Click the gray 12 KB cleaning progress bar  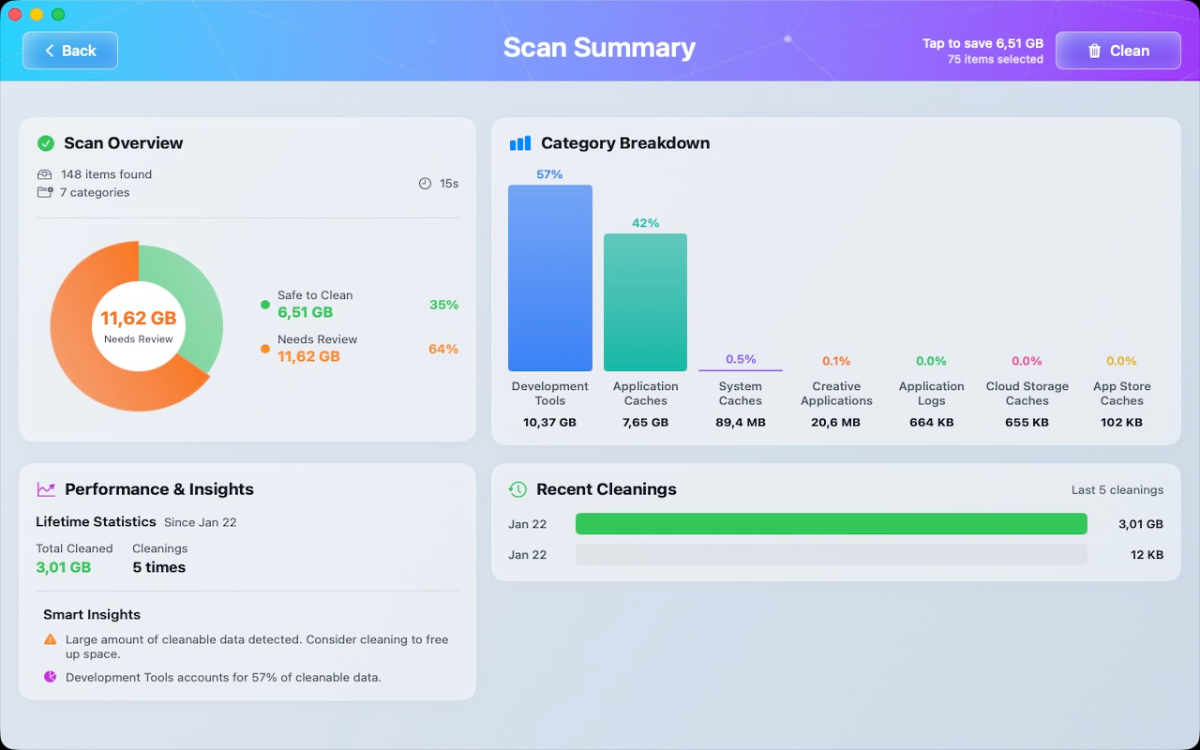[x=830, y=554]
